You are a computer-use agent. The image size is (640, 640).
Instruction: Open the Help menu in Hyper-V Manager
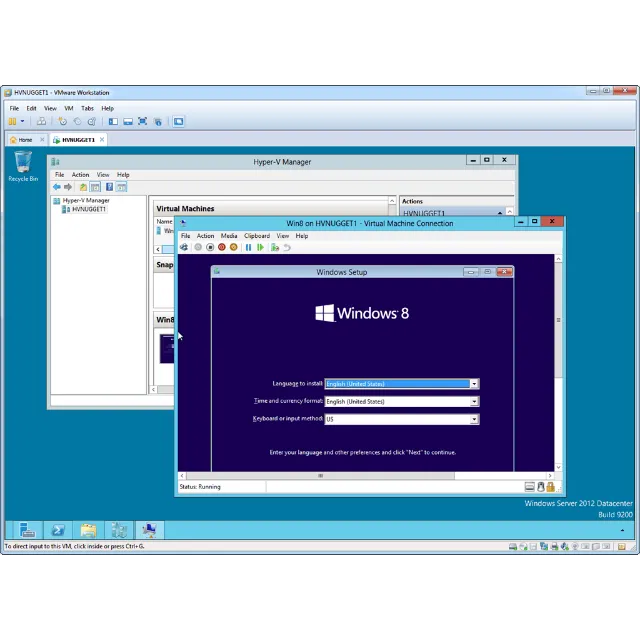[x=123, y=175]
